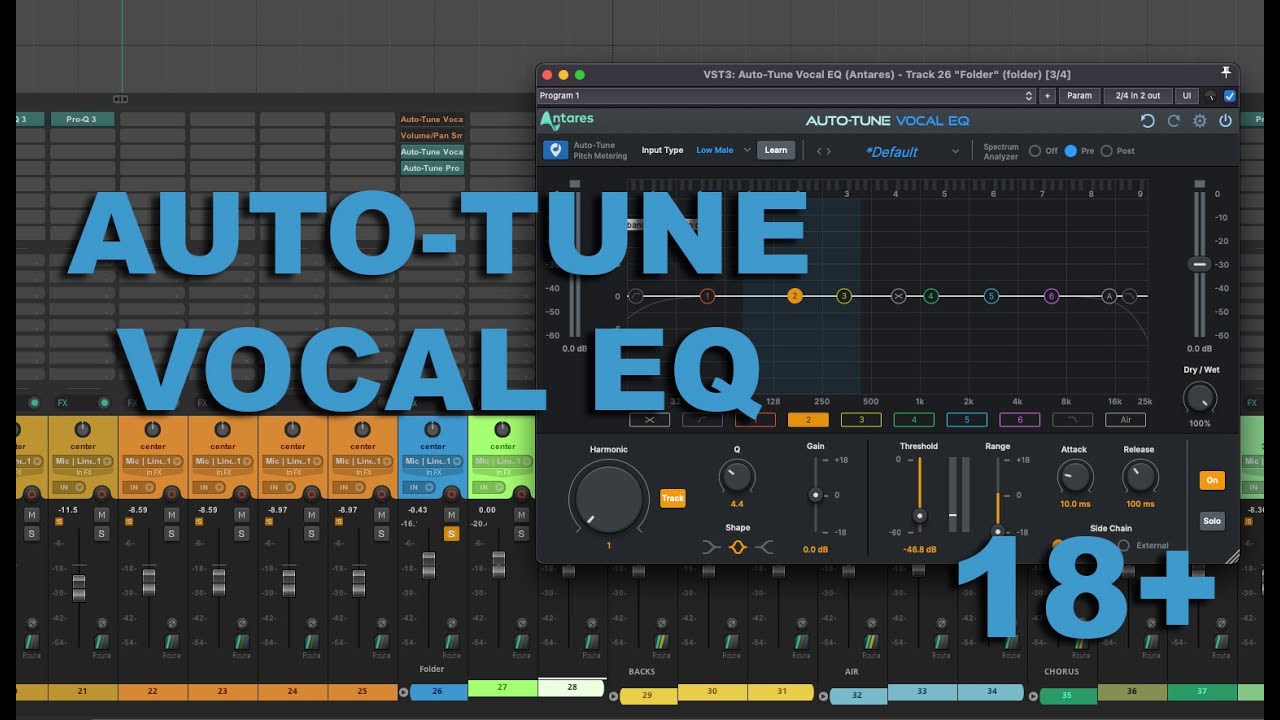The image size is (1280, 720).
Task: Click the Threshold slider handle
Action: click(920, 516)
